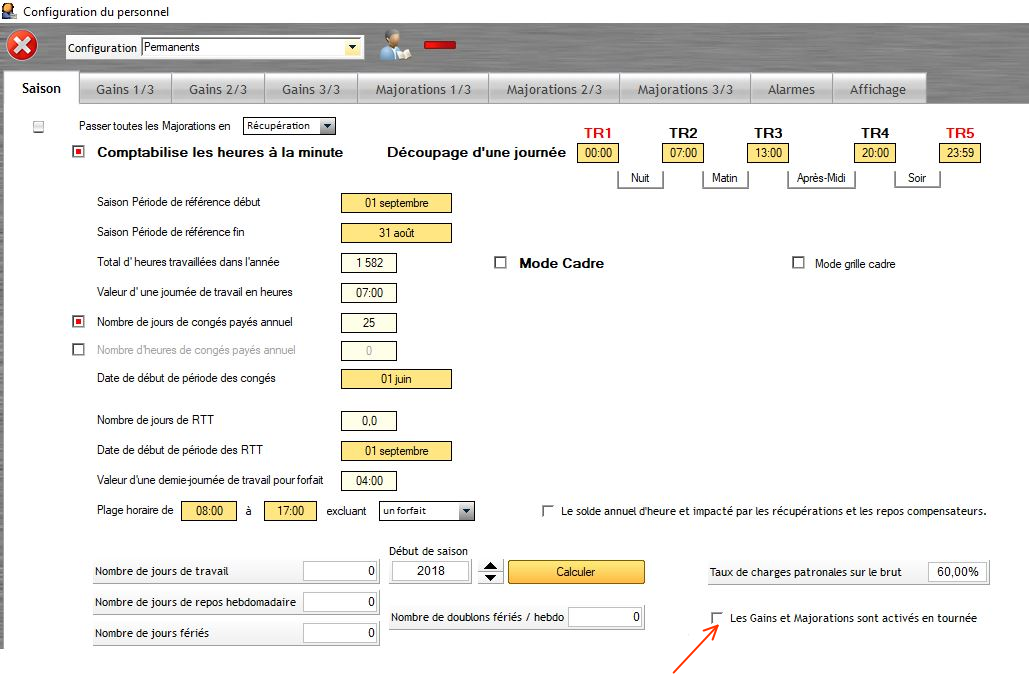Click the Nombre de jours fériés field
The width and height of the screenshot is (1029, 689).
click(x=339, y=633)
